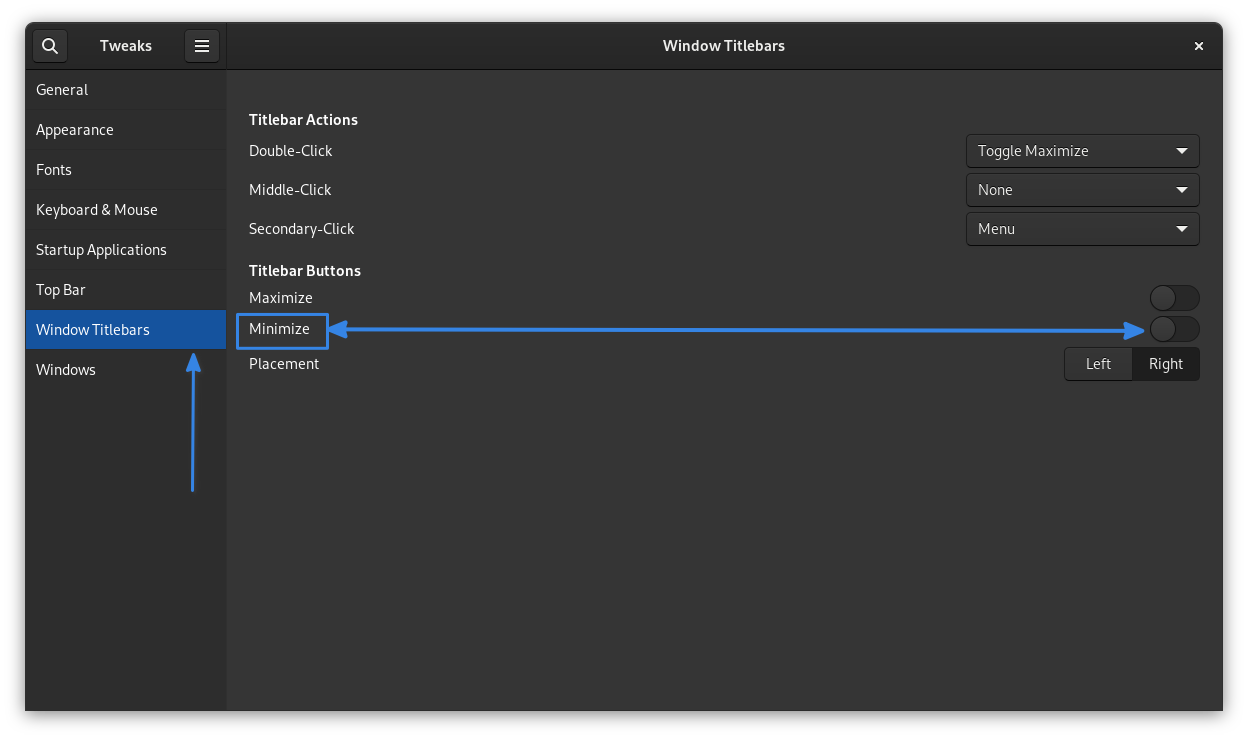Click the Secondary-Click dropdown arrow
Image resolution: width=1248 pixels, height=739 pixels.
1182,229
